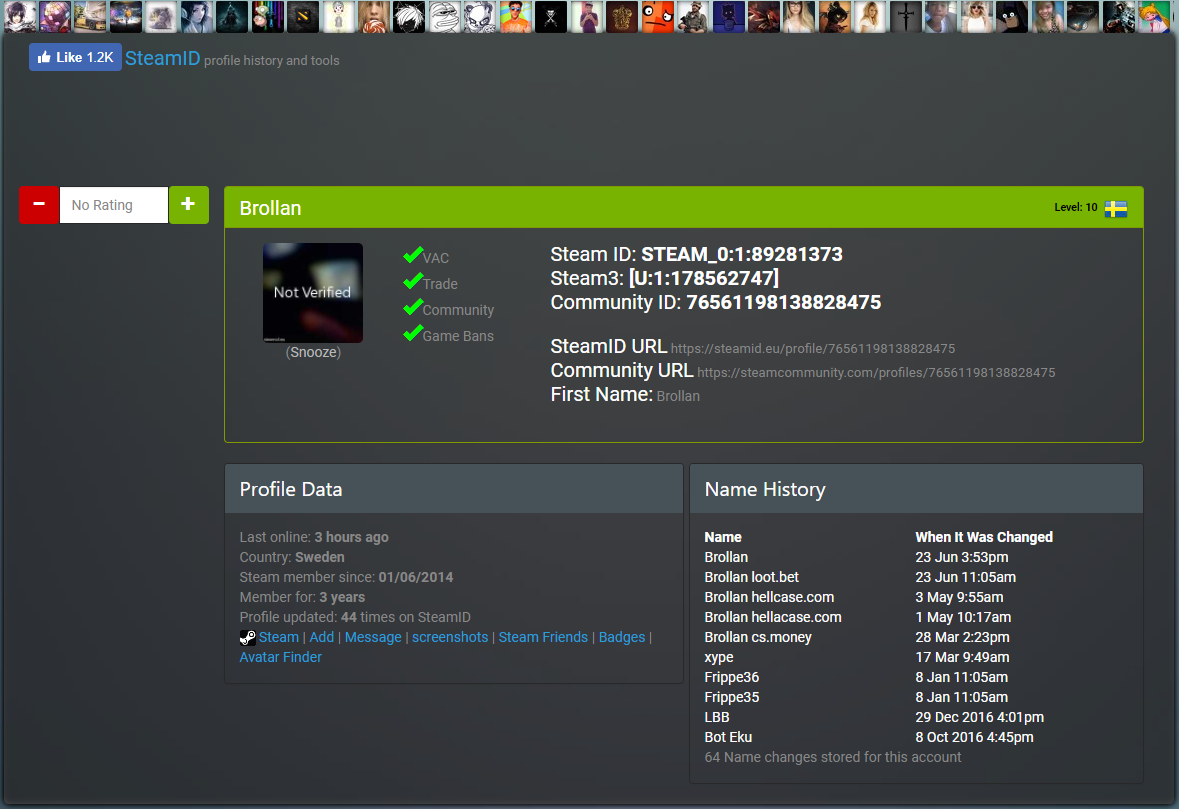Screen dimensions: 1179x809
Task: Click the Sweden flag icon
Action: coord(1116,208)
